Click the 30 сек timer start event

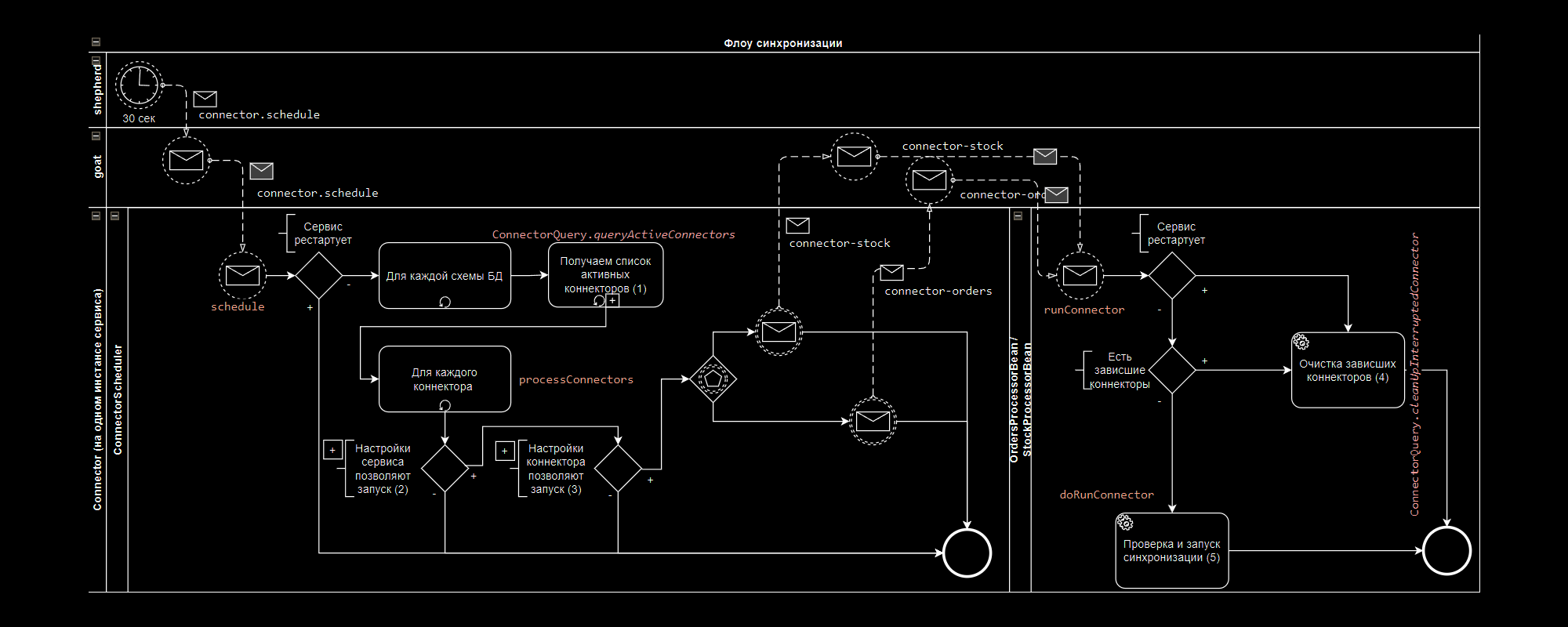(140, 85)
